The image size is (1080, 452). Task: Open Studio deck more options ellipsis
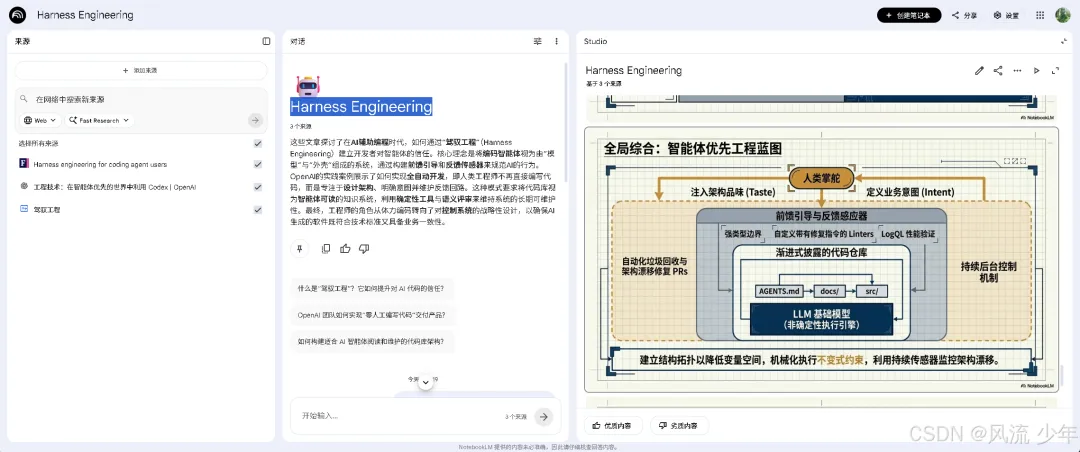tap(1017, 70)
